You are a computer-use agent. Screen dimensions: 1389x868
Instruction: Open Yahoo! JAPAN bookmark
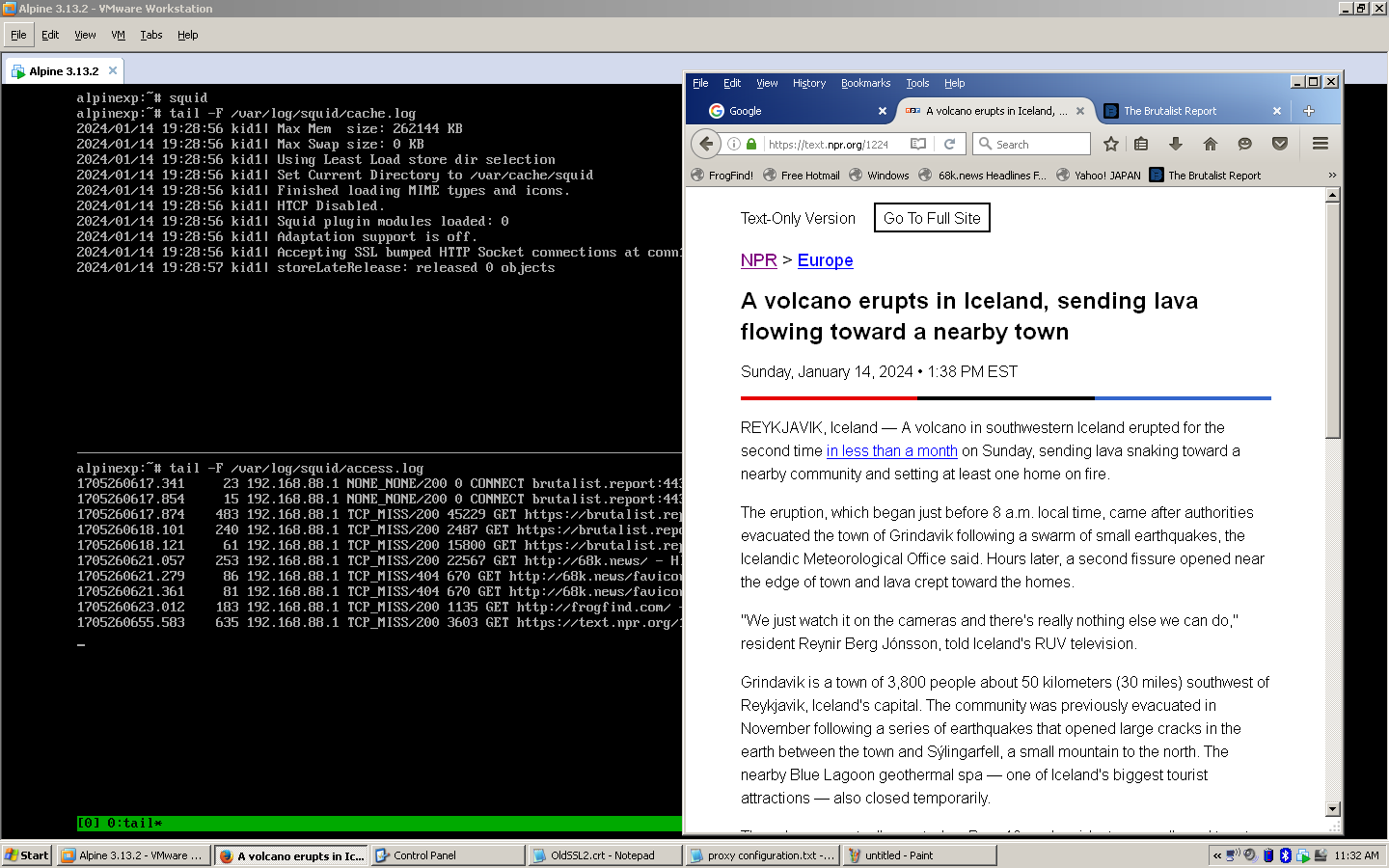(x=1098, y=176)
